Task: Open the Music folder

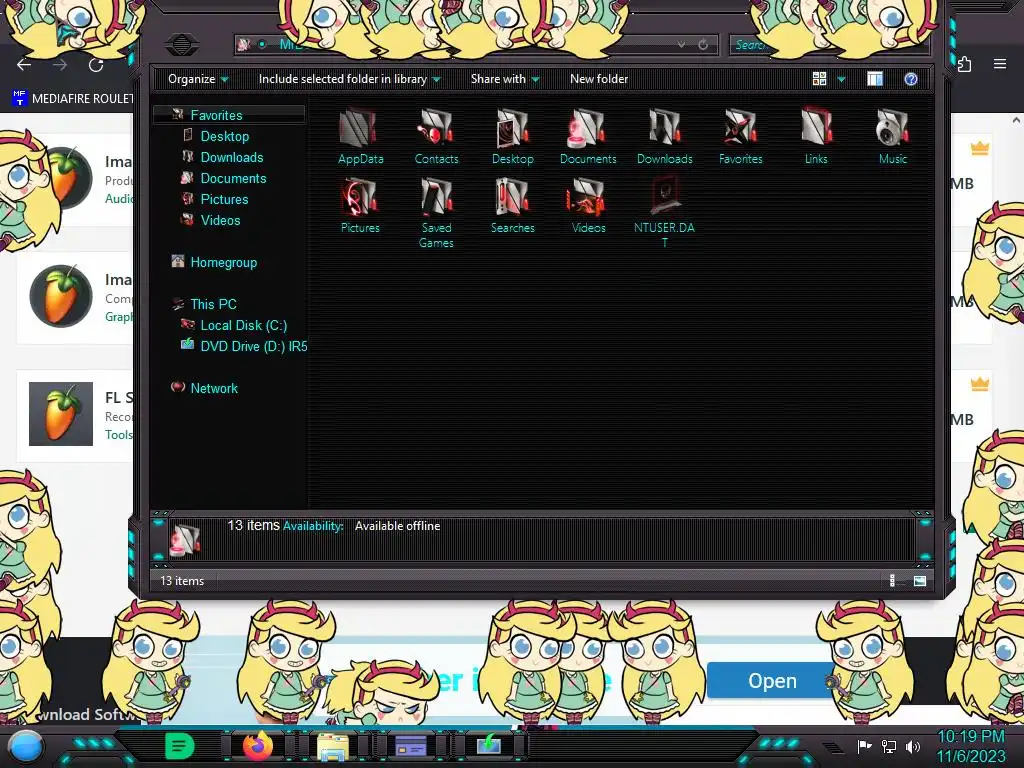Action: pyautogui.click(x=892, y=136)
